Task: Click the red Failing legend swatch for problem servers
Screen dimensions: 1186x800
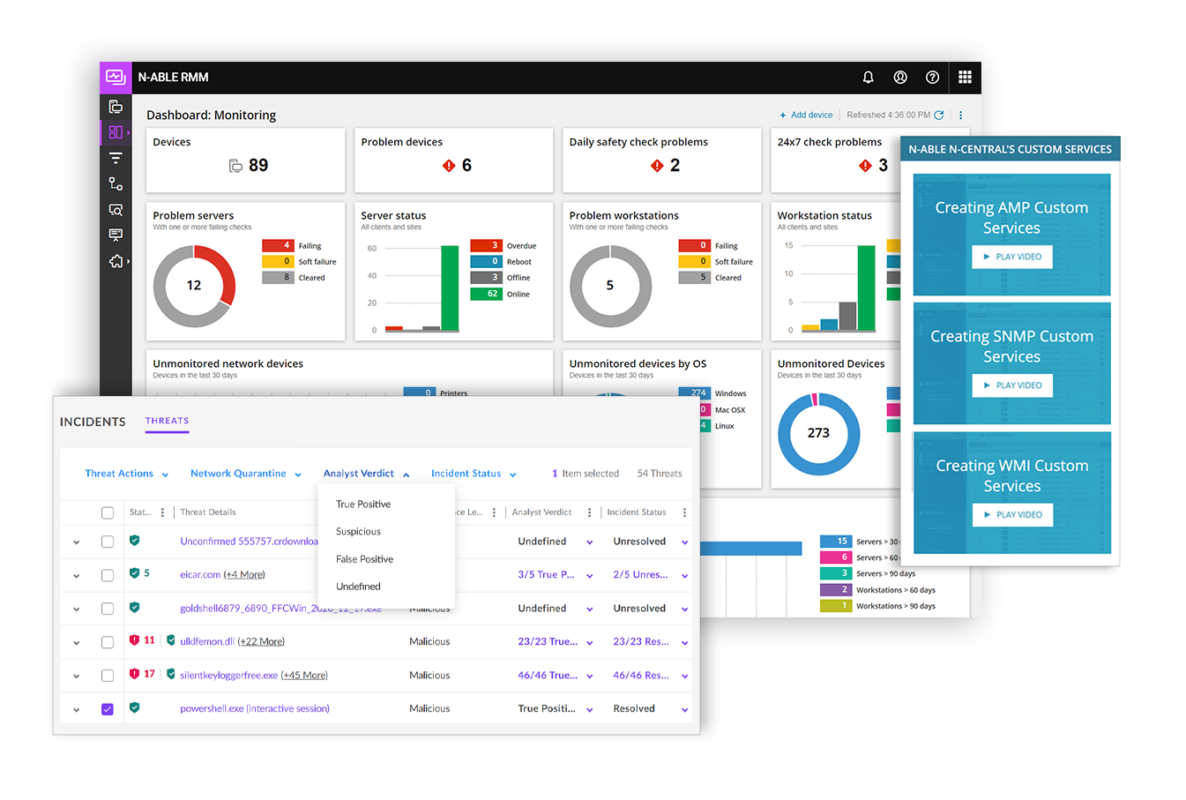Action: 278,245
